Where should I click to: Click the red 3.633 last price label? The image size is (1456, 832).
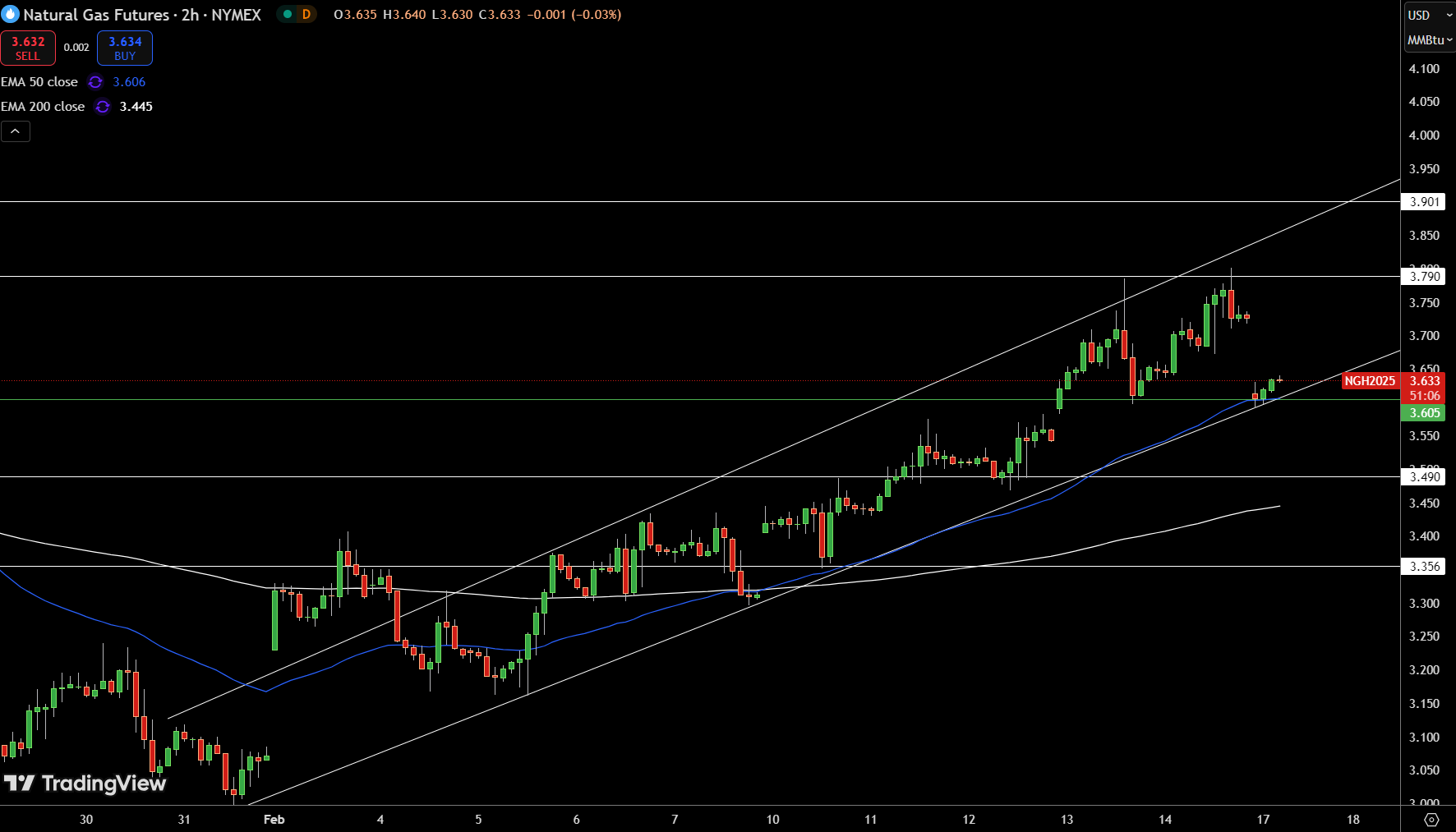pyautogui.click(x=1423, y=381)
